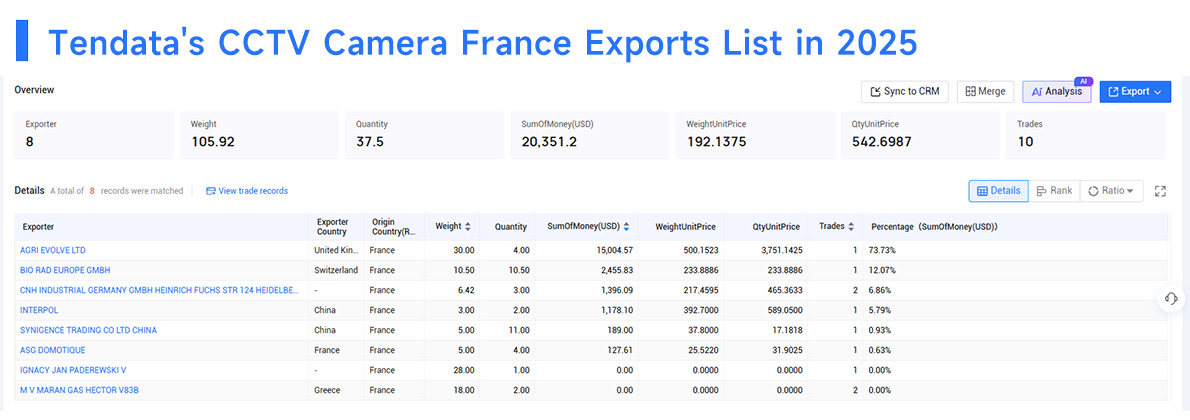
Task: Click the SumOfMoney(USD) overview card 20,351.2
Action: click(x=590, y=135)
